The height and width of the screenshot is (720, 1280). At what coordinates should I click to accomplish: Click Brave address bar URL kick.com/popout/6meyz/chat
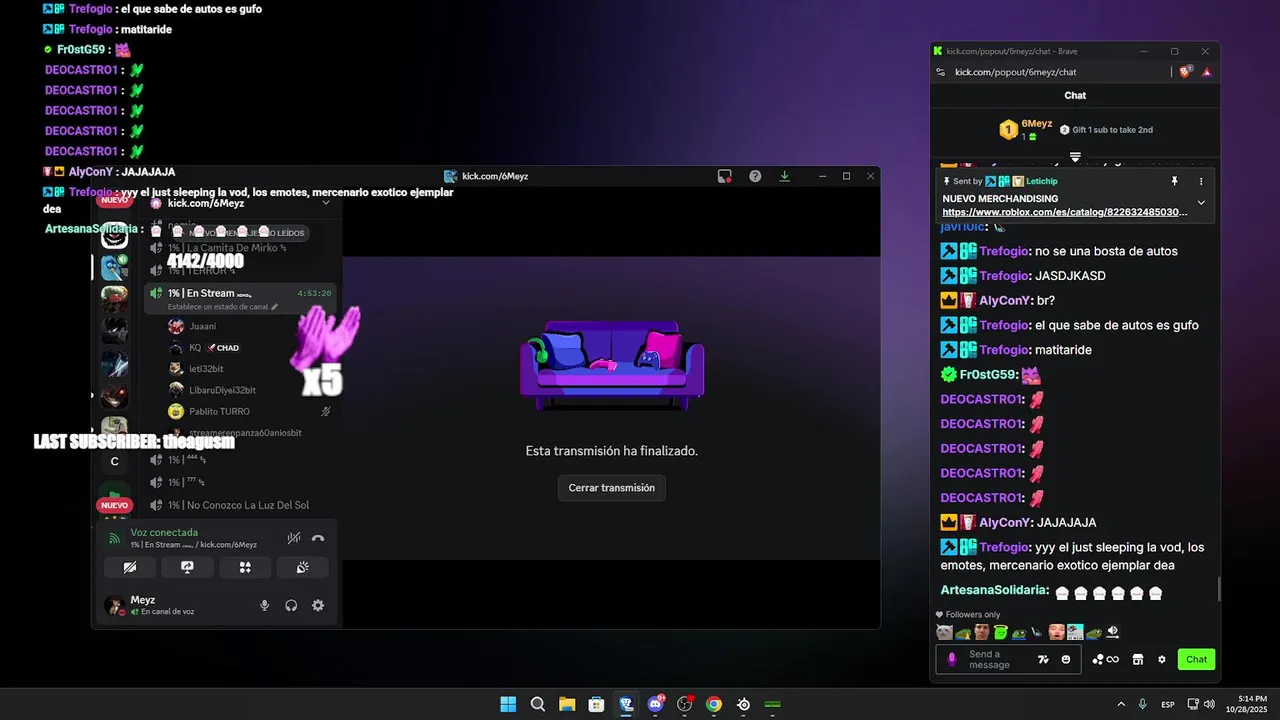(1015, 72)
